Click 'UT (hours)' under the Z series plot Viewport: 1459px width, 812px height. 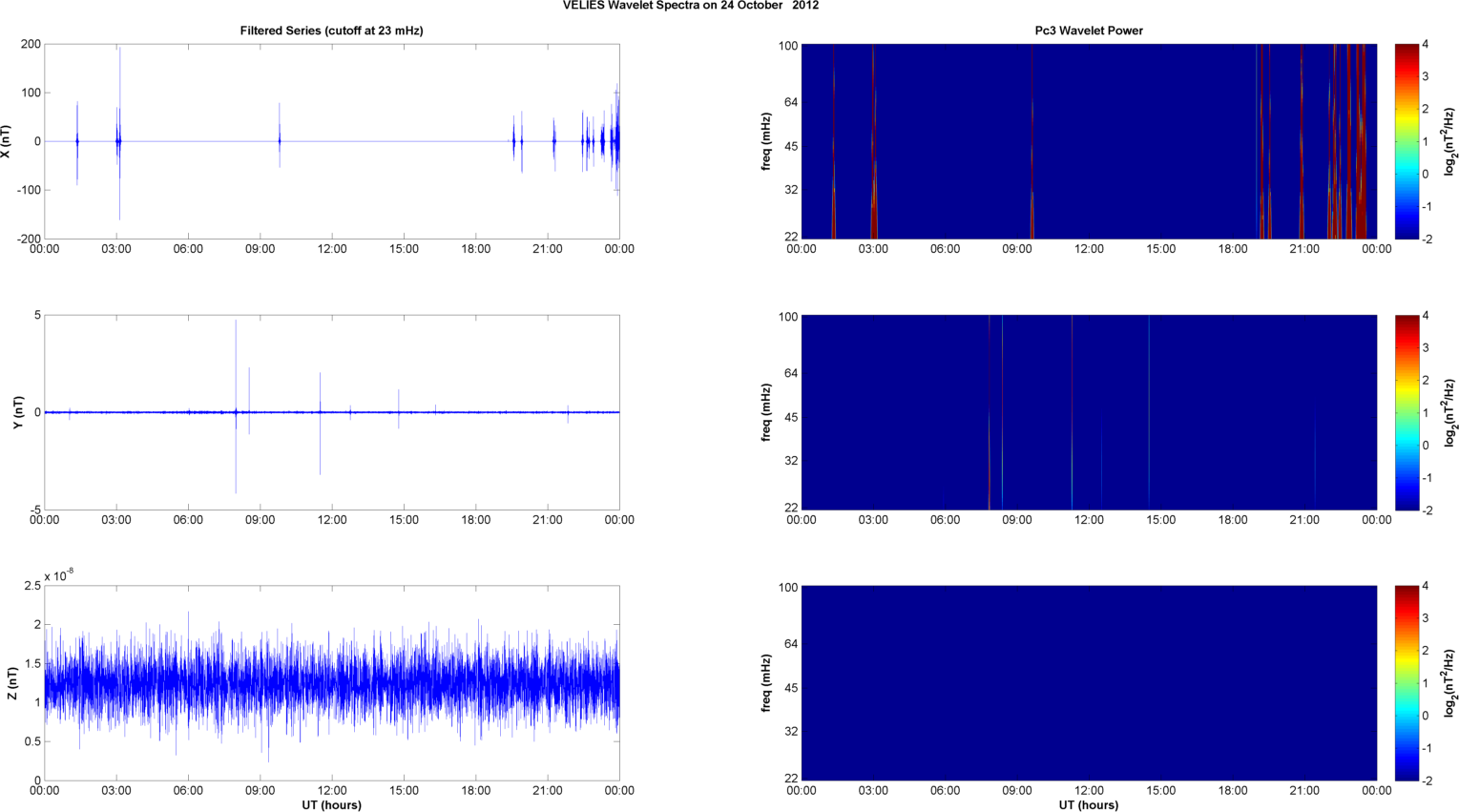click(x=331, y=804)
